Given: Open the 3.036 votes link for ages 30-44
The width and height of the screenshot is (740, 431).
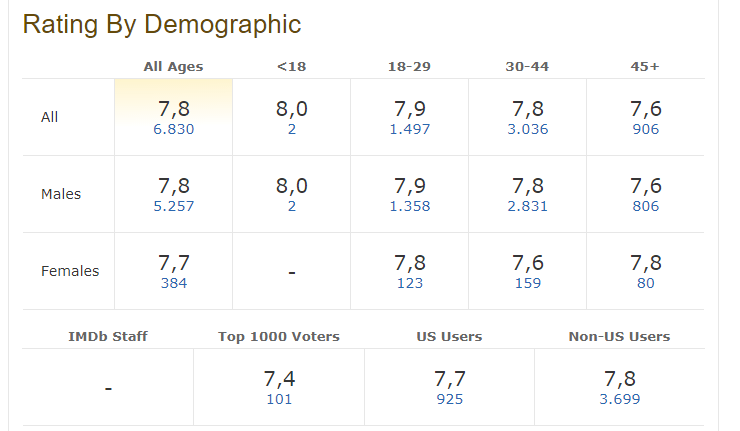Looking at the screenshot, I should click(528, 129).
